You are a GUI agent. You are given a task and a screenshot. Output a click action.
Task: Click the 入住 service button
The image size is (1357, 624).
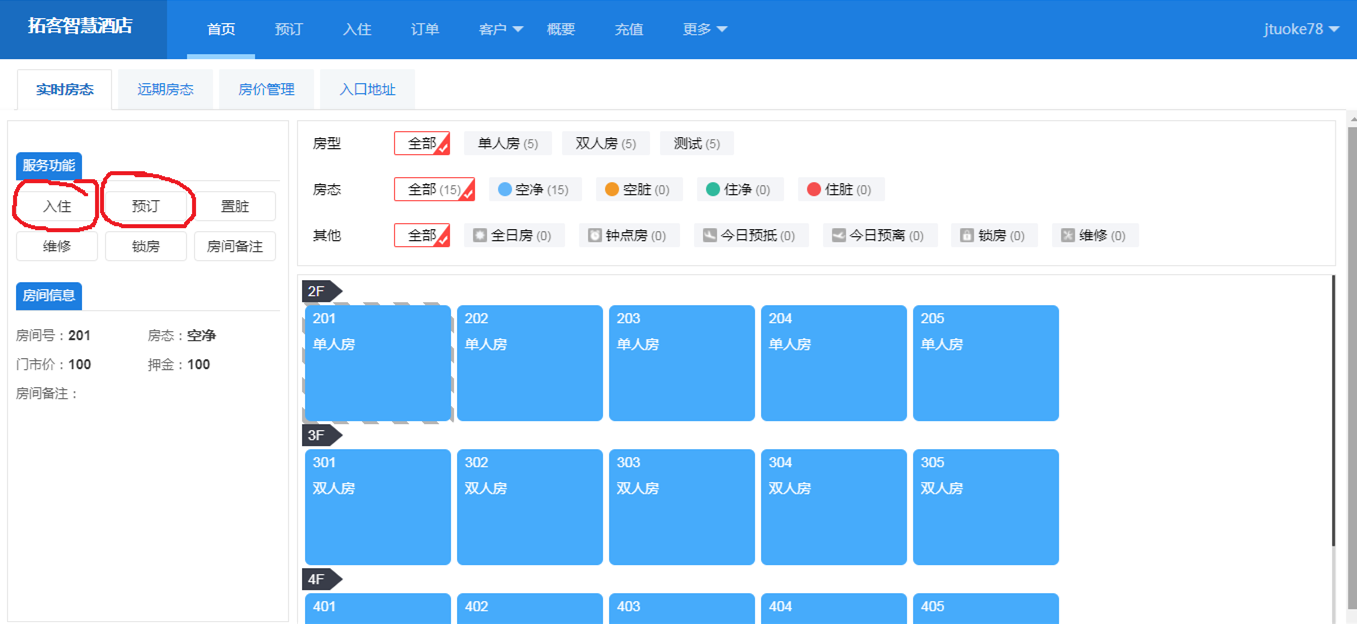57,206
